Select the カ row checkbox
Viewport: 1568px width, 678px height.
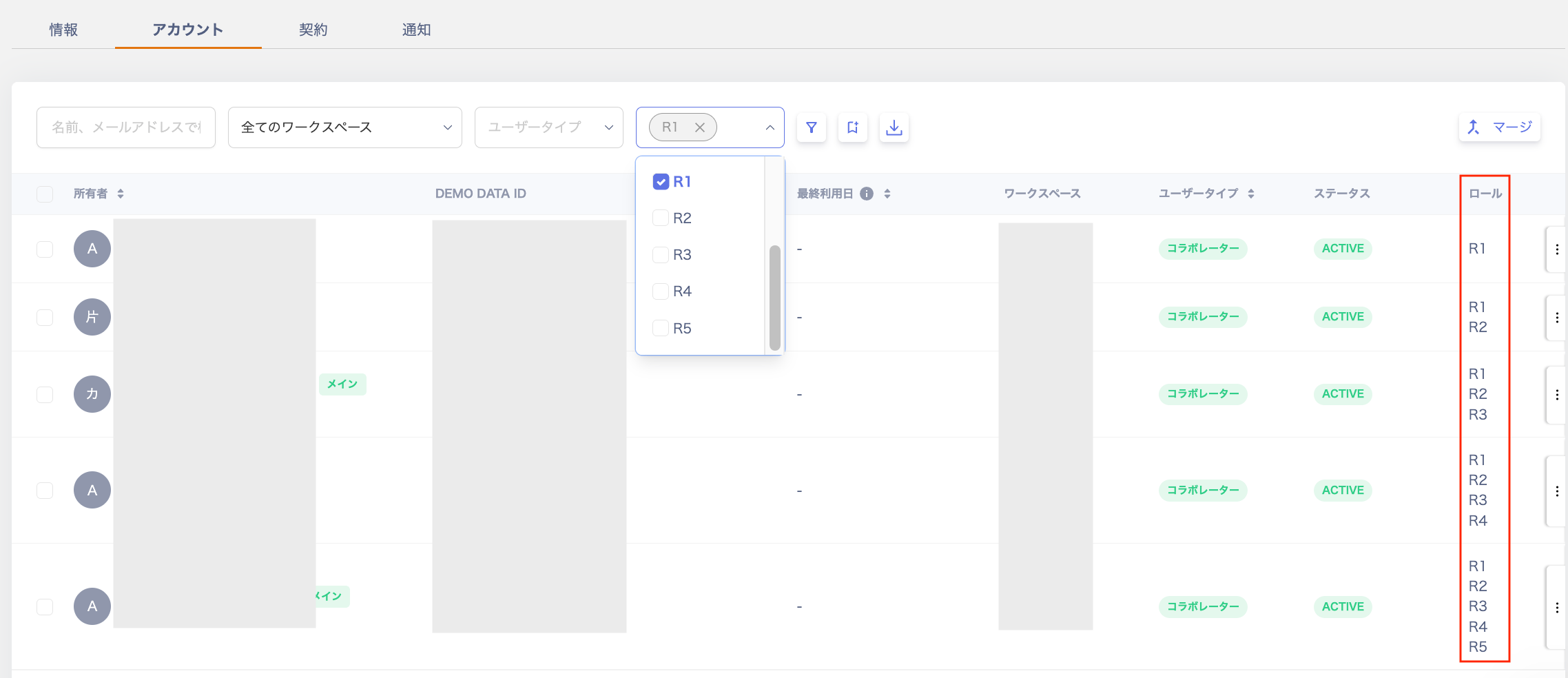(45, 394)
